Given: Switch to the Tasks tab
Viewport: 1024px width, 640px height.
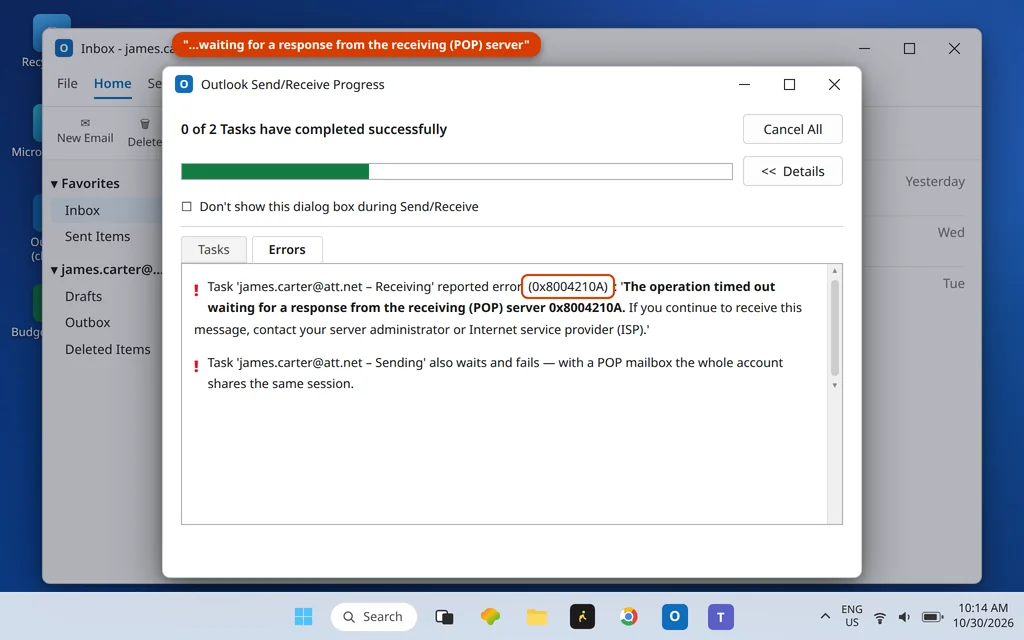Looking at the screenshot, I should coord(214,249).
